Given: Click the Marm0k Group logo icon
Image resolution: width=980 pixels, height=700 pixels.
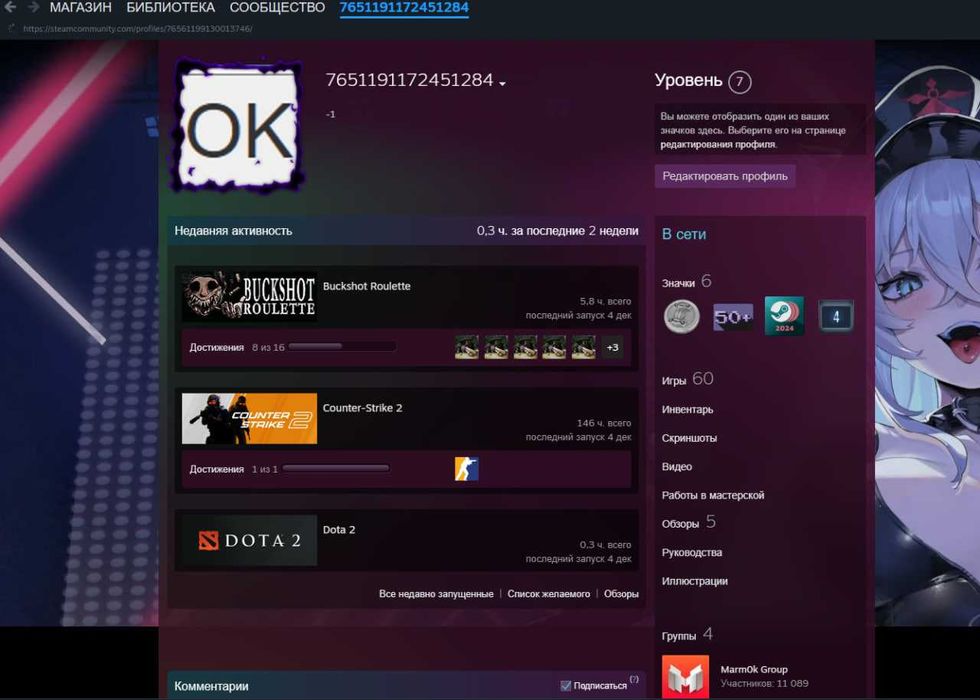Looking at the screenshot, I should tap(686, 677).
